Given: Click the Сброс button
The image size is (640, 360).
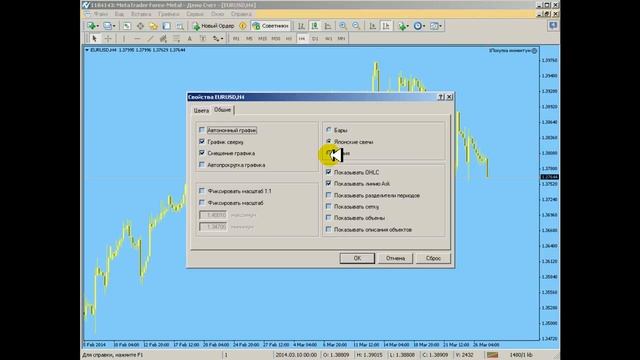Looking at the screenshot, I should (433, 258).
